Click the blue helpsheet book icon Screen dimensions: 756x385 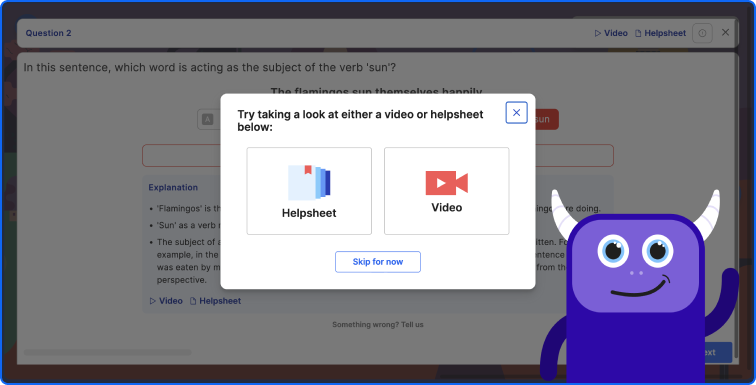(309, 182)
